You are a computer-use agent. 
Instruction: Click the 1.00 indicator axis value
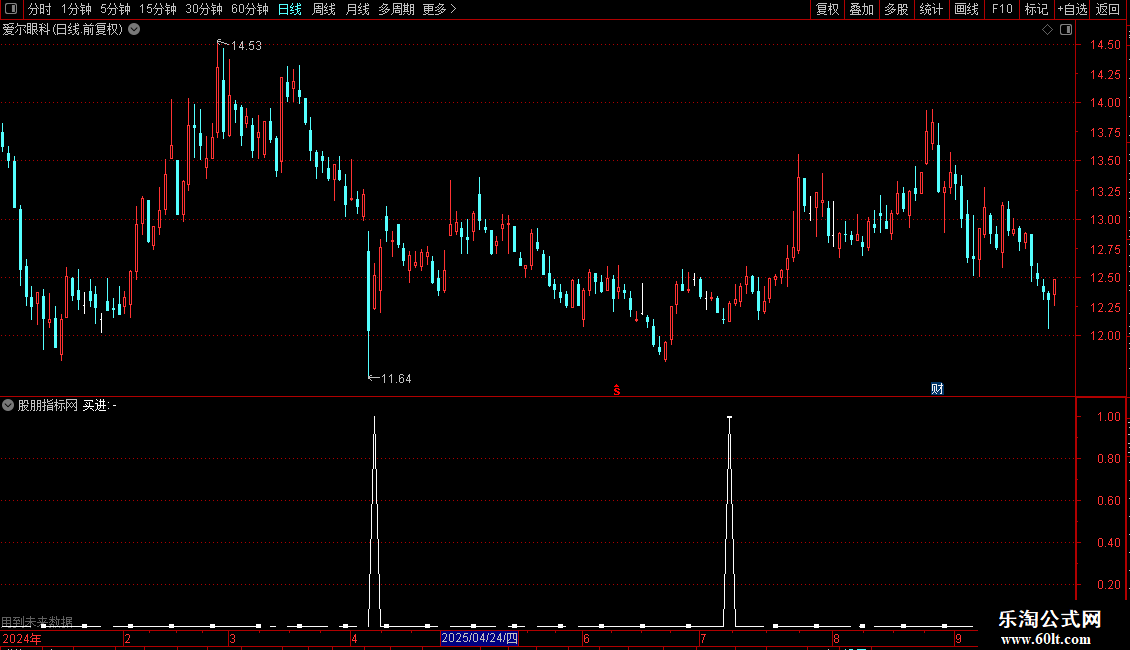[1108, 417]
